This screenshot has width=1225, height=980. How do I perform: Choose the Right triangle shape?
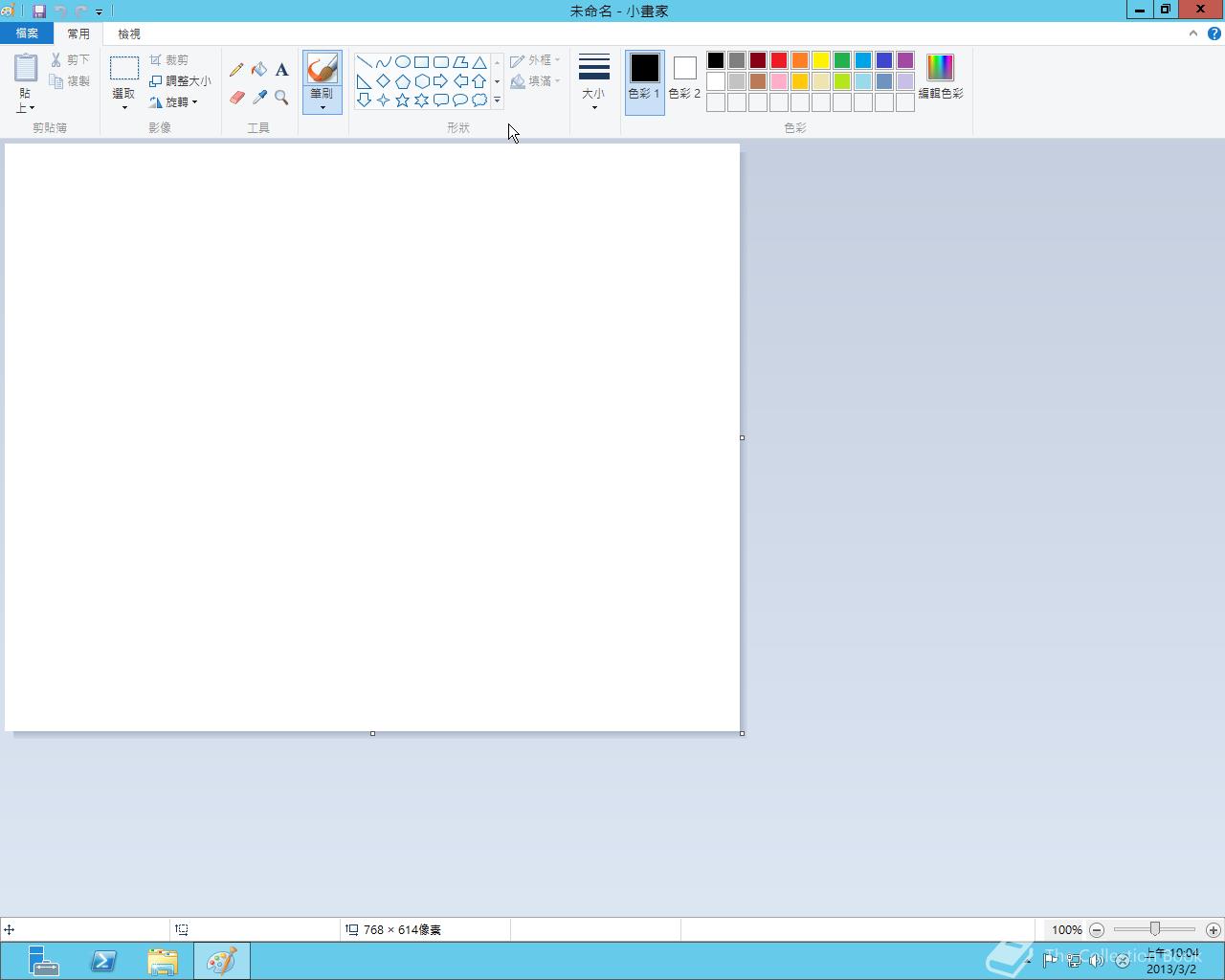click(x=364, y=81)
